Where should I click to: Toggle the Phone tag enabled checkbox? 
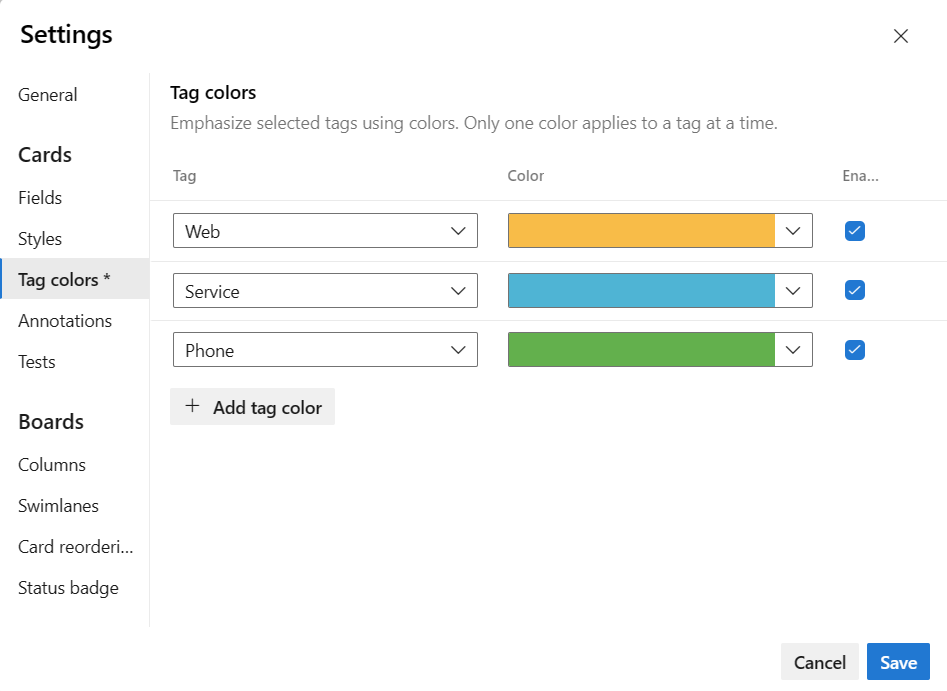coord(855,350)
